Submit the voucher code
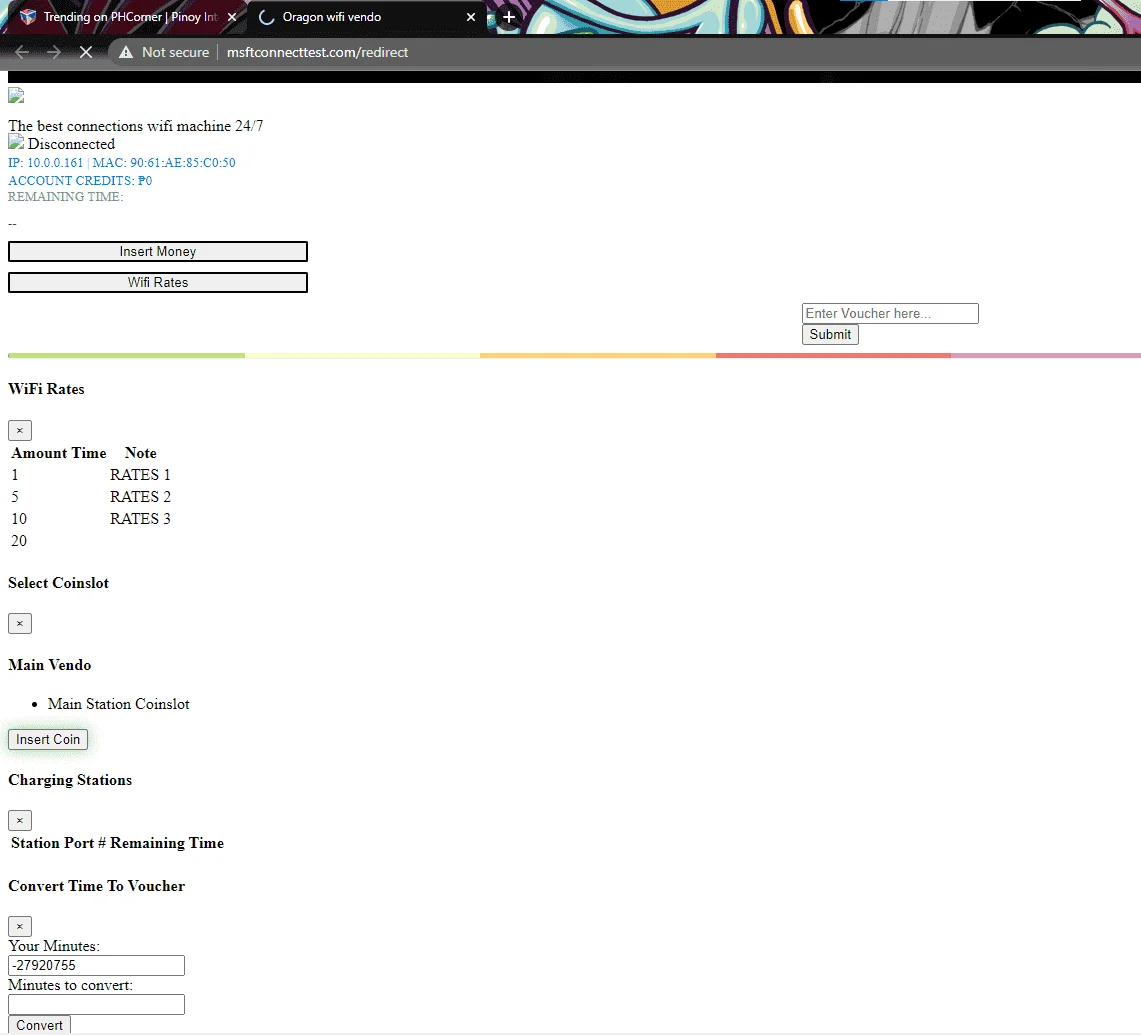 (830, 334)
